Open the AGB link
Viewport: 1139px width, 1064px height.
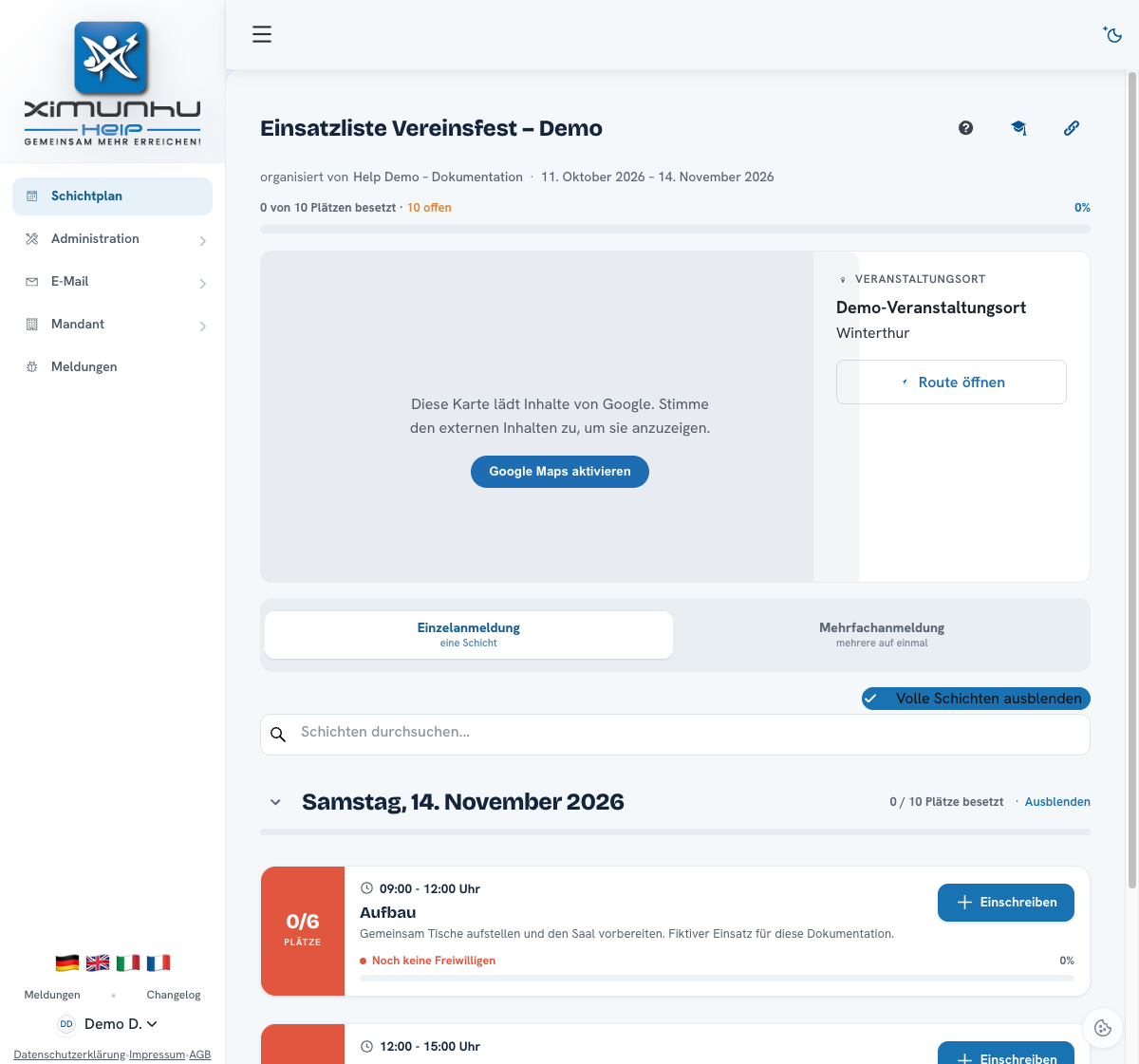(200, 1055)
